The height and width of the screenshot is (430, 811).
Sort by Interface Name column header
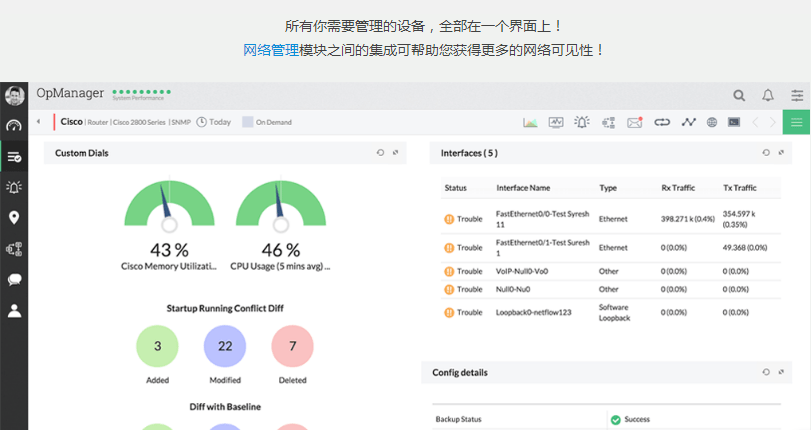coord(523,188)
